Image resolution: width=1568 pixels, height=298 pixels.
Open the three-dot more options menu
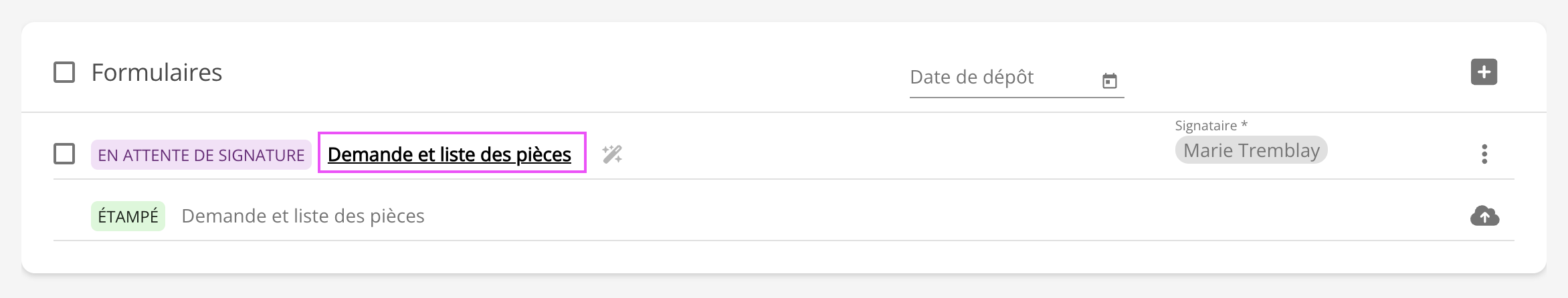(x=1484, y=154)
